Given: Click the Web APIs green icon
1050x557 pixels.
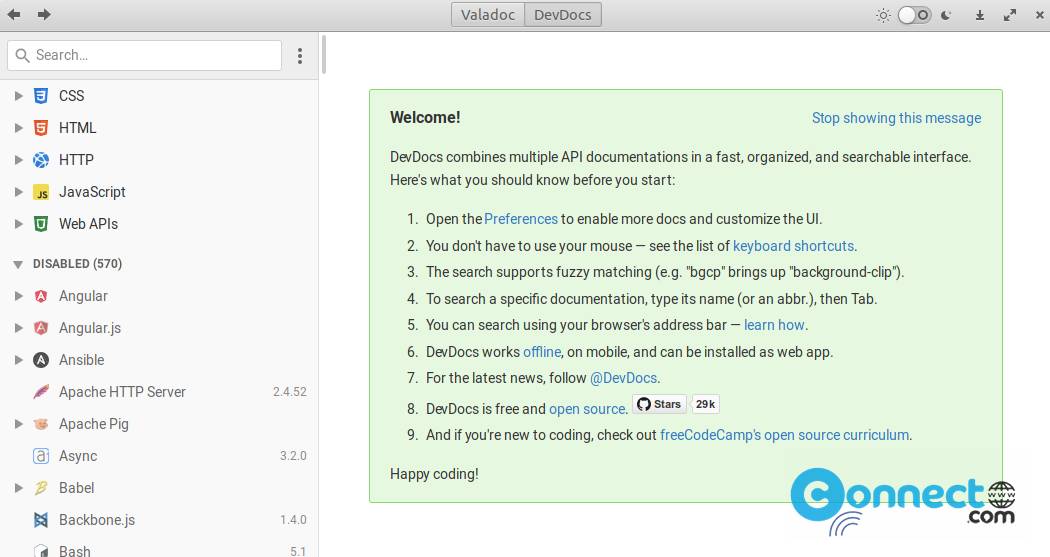Looking at the screenshot, I should pos(41,224).
